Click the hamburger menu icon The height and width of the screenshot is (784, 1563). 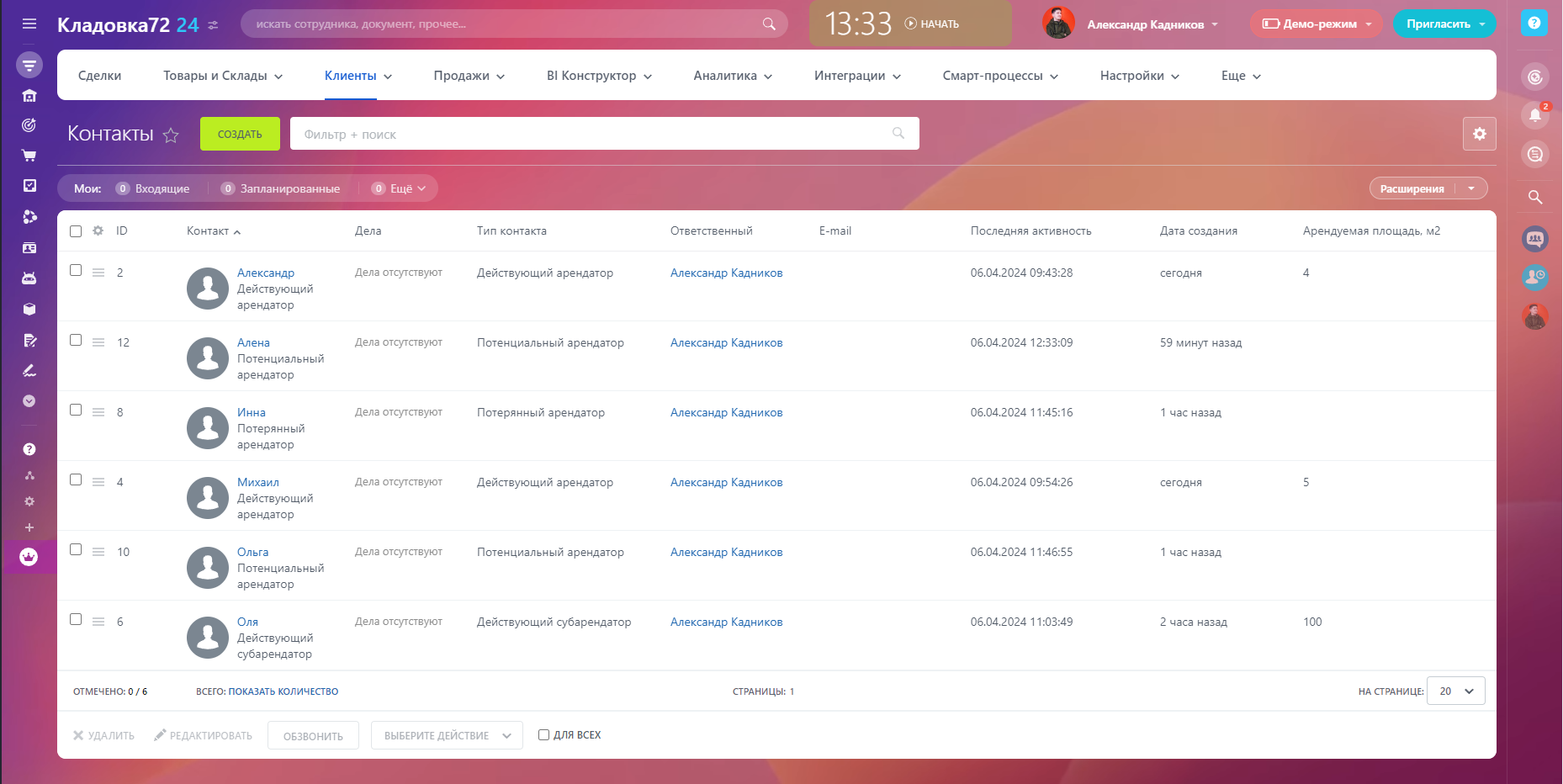point(29,24)
